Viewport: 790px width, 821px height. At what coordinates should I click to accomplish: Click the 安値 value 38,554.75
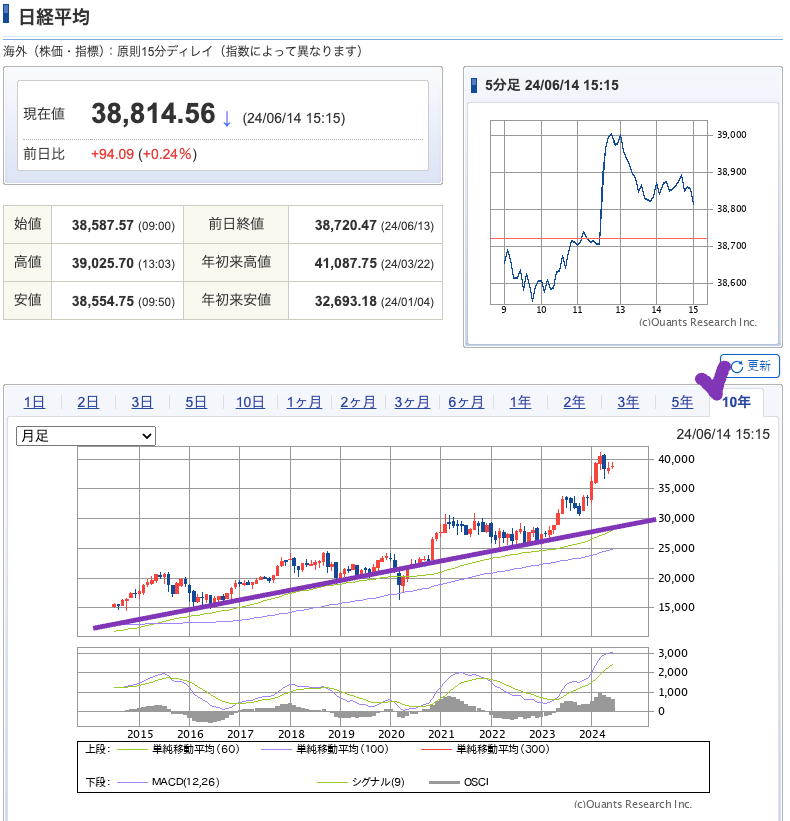pyautogui.click(x=103, y=301)
